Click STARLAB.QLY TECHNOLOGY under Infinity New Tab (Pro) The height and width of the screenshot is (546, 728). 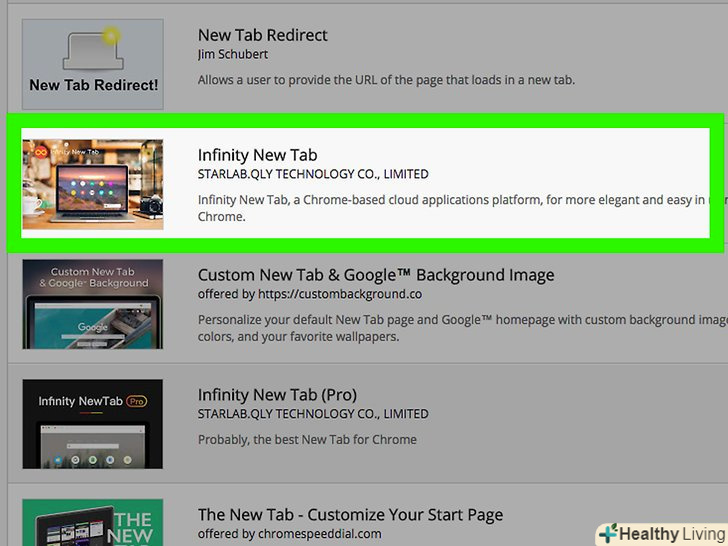(313, 414)
